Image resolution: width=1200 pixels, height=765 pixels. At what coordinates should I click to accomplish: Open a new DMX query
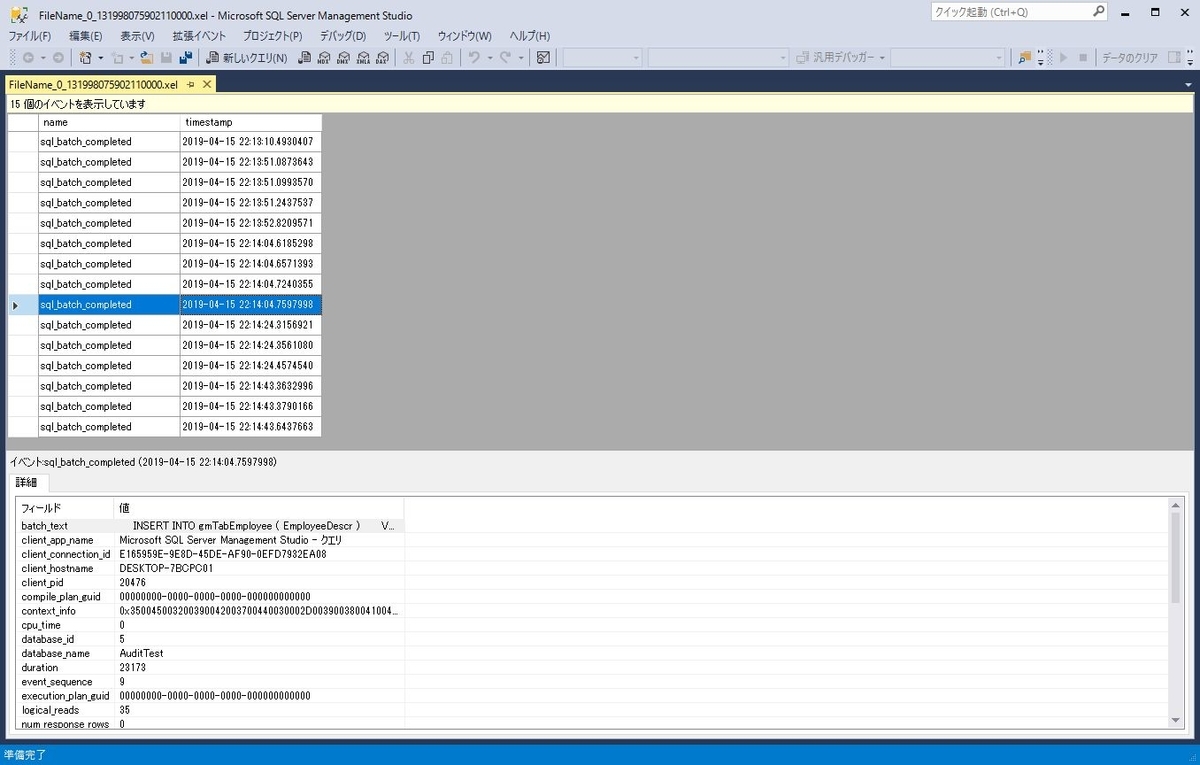click(x=344, y=58)
